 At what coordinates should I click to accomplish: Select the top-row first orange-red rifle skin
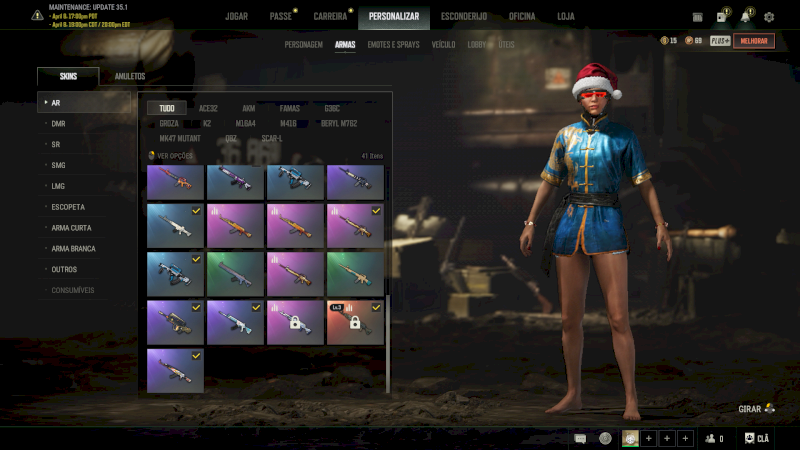[175, 182]
